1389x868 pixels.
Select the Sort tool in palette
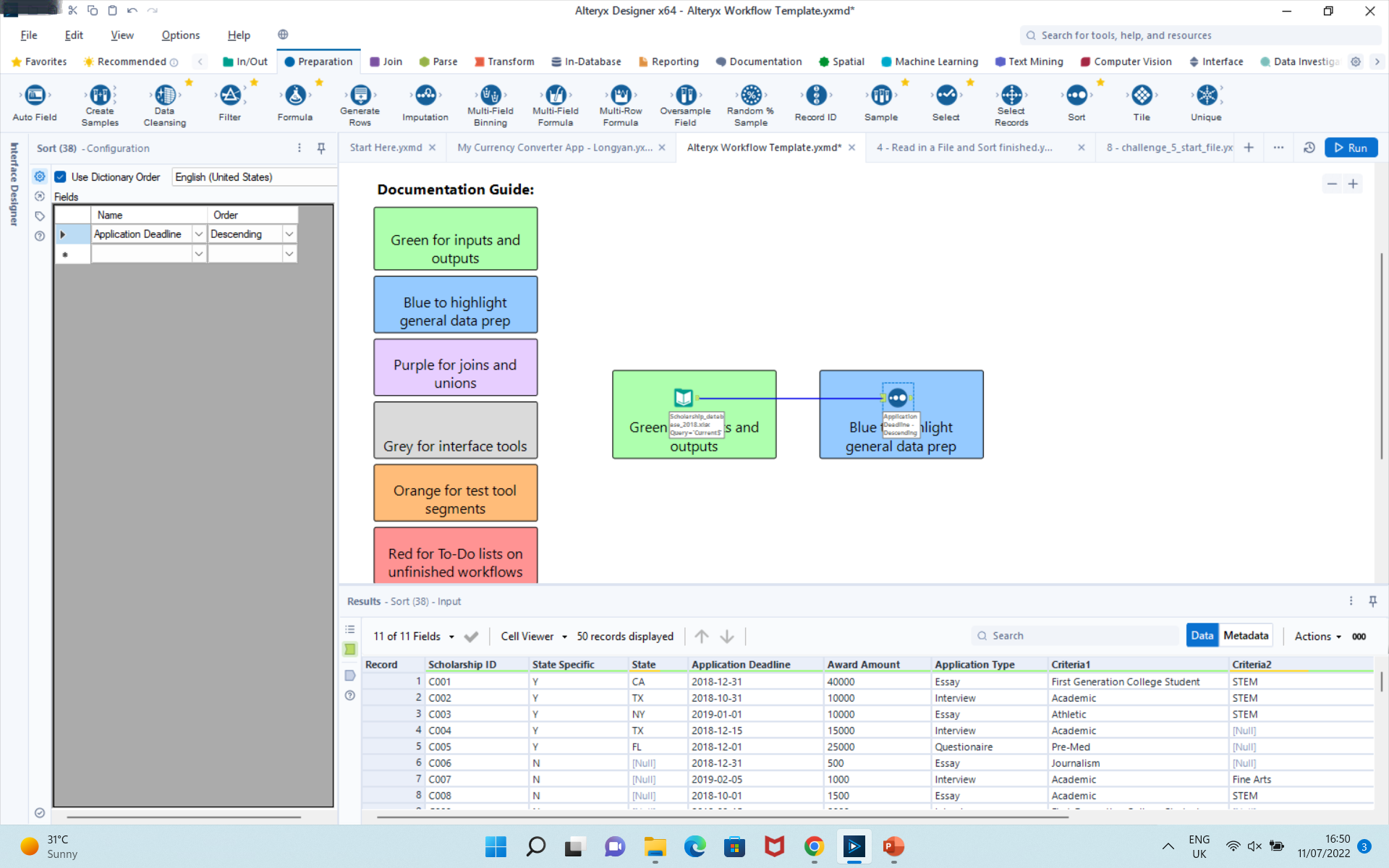1076,103
